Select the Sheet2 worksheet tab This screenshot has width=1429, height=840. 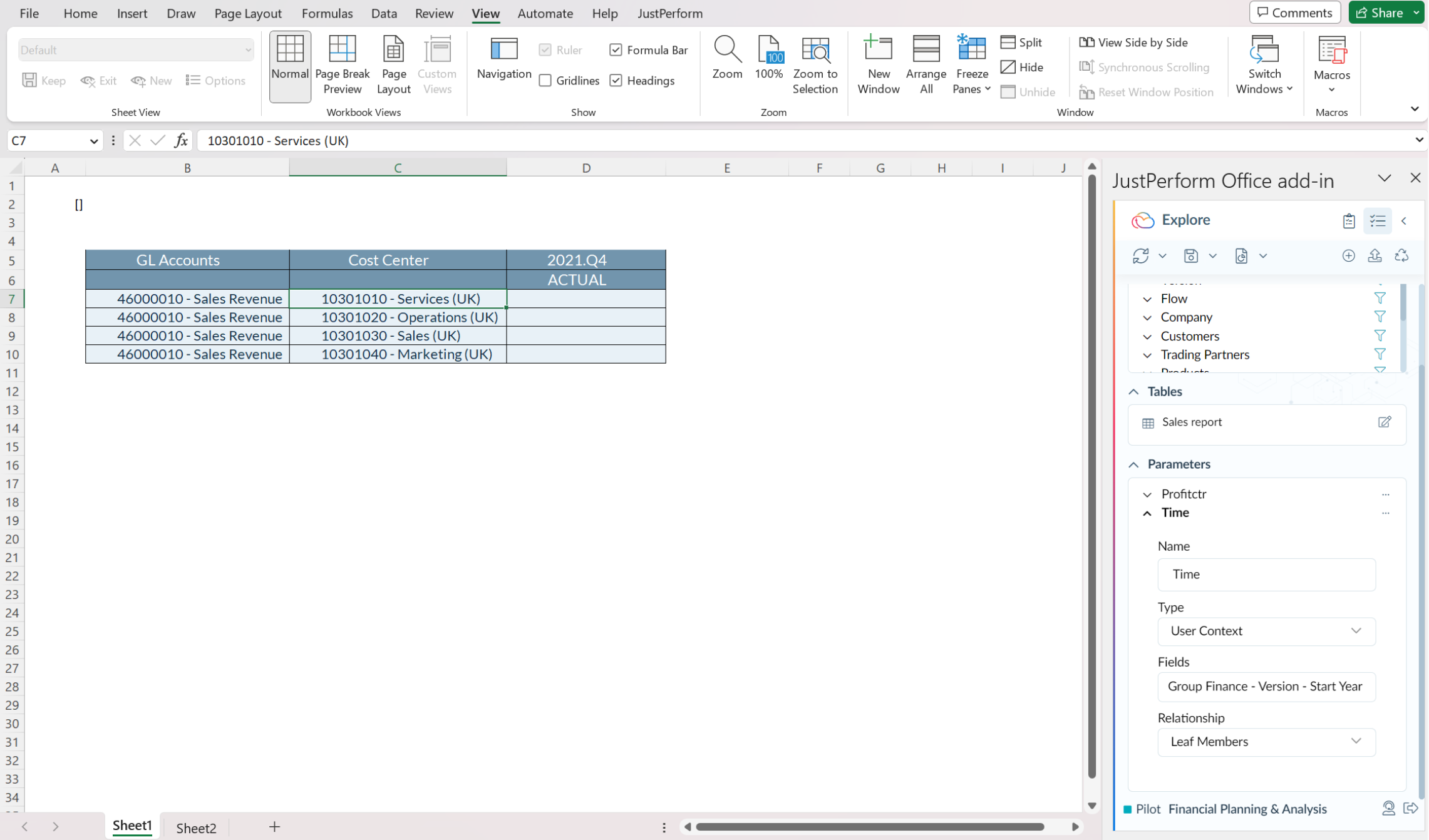point(195,827)
